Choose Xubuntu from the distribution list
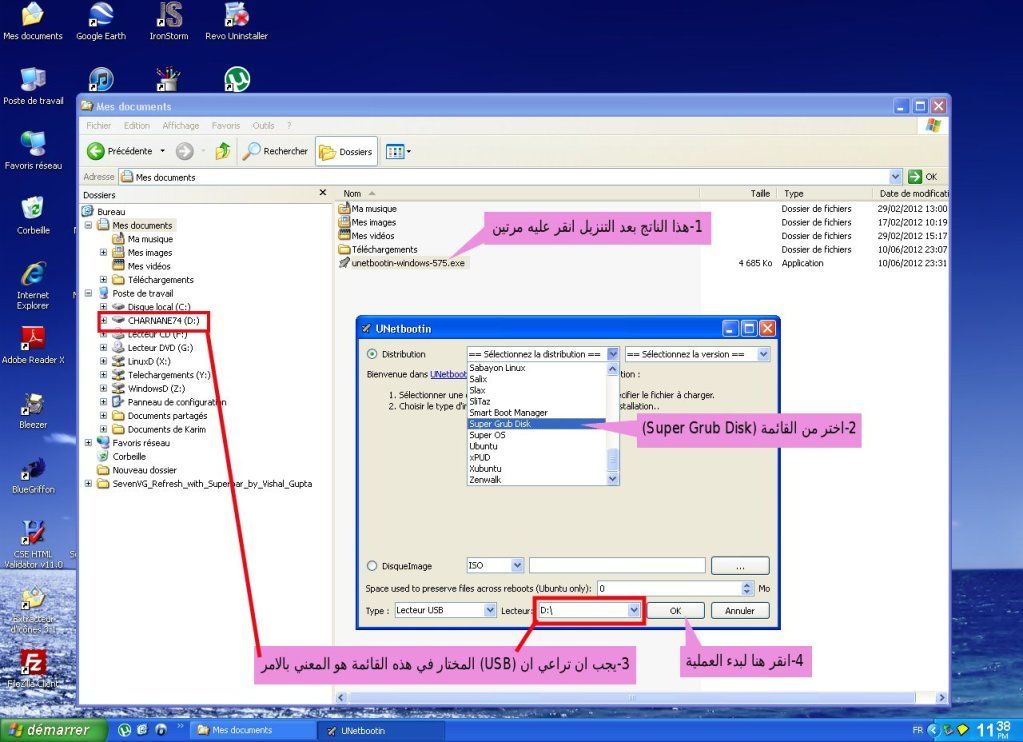1023x742 pixels. 537,469
